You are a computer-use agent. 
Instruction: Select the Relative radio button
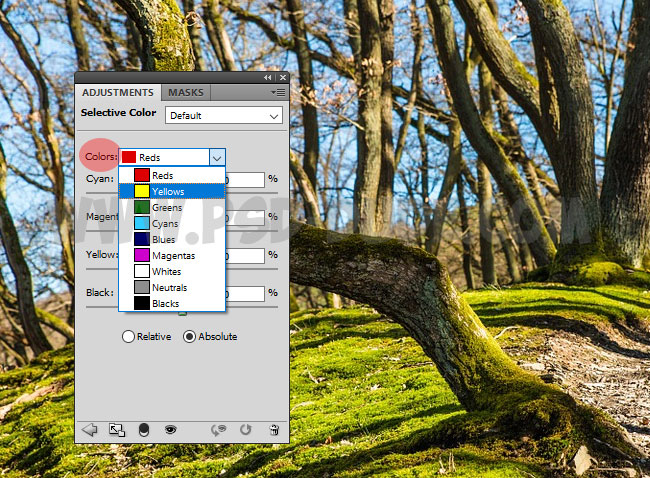point(128,337)
